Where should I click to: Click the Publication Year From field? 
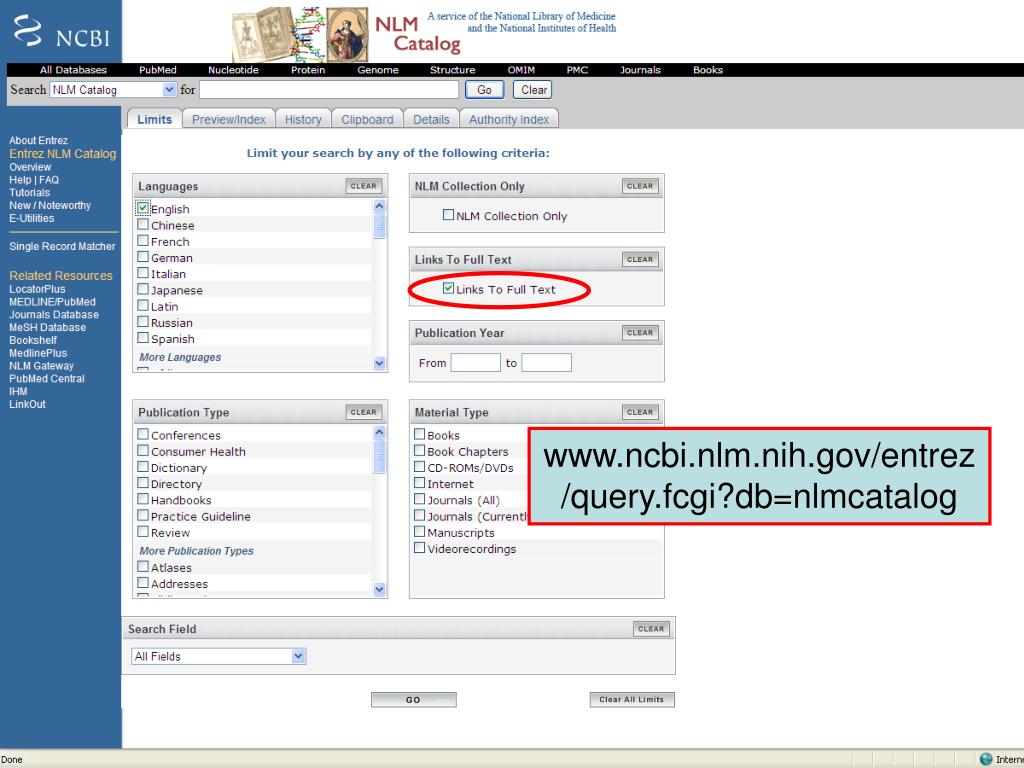click(475, 362)
